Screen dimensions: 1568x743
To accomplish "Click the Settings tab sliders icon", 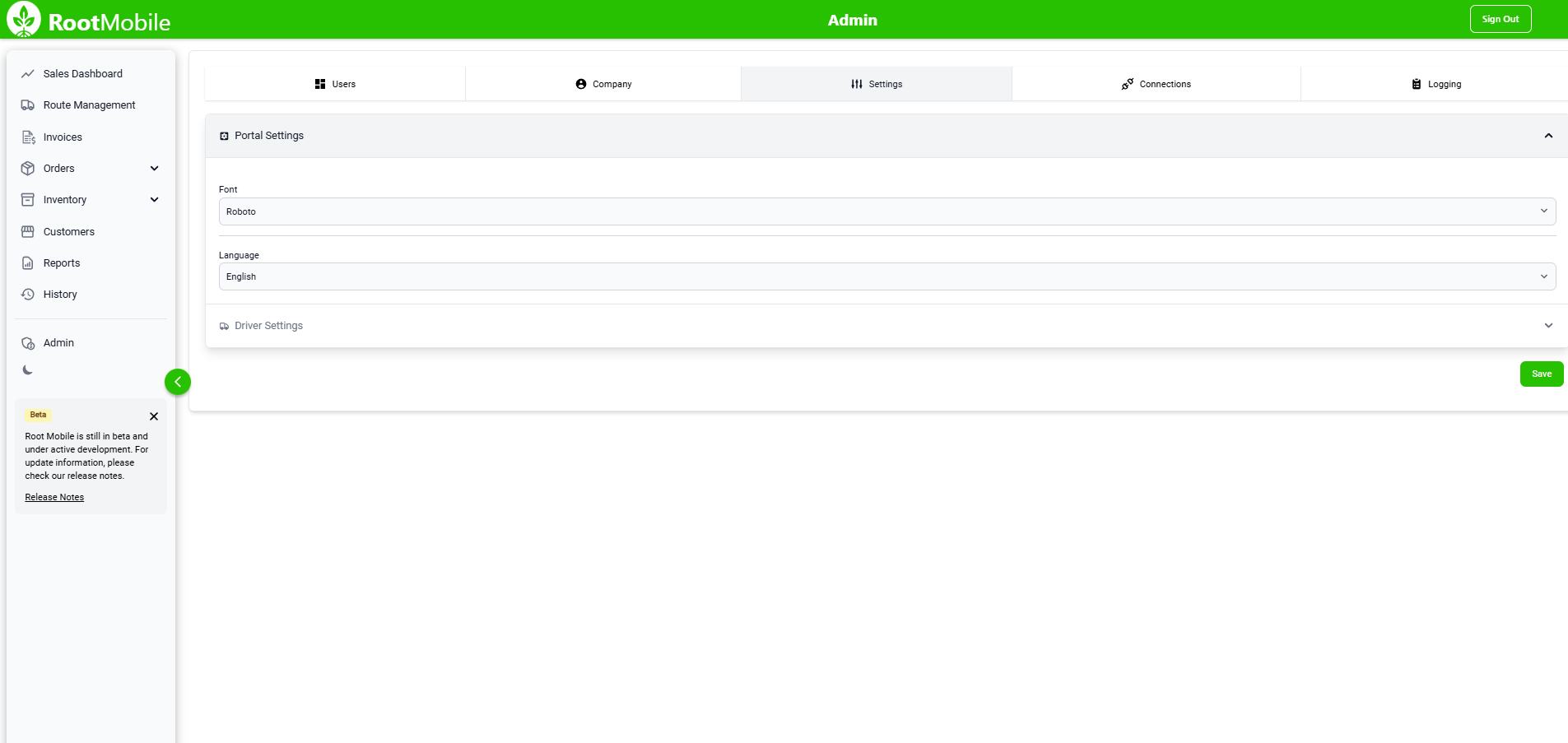I will pyautogui.click(x=857, y=84).
